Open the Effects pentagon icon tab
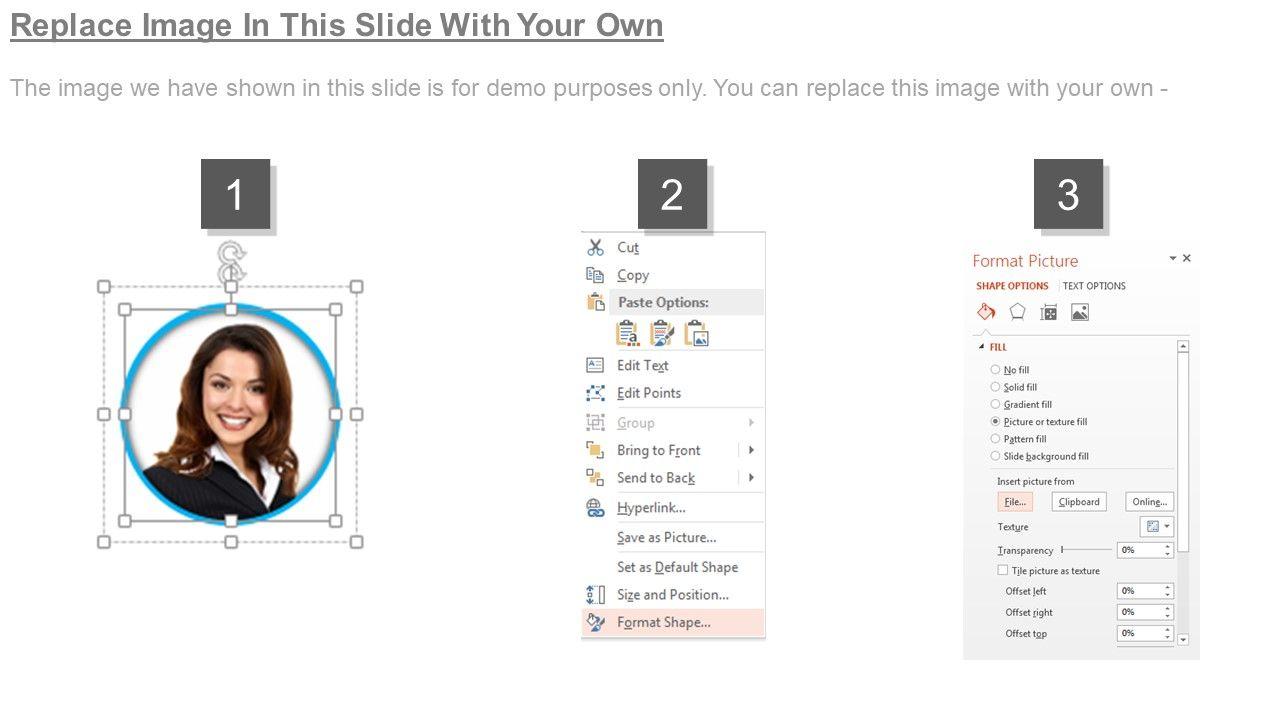Image resolution: width=1280 pixels, height=720 pixels. [x=1017, y=312]
